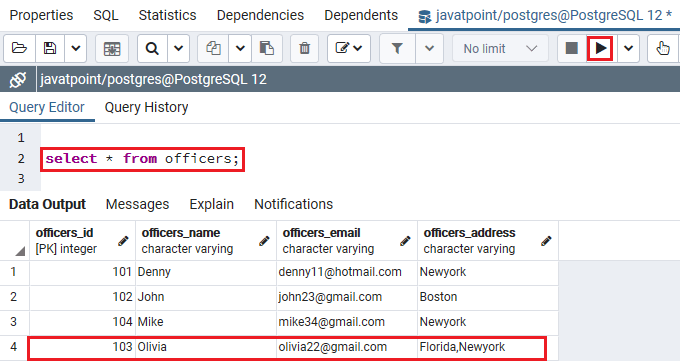680x361 pixels.
Task: Stop the running query
Action: click(x=572, y=48)
